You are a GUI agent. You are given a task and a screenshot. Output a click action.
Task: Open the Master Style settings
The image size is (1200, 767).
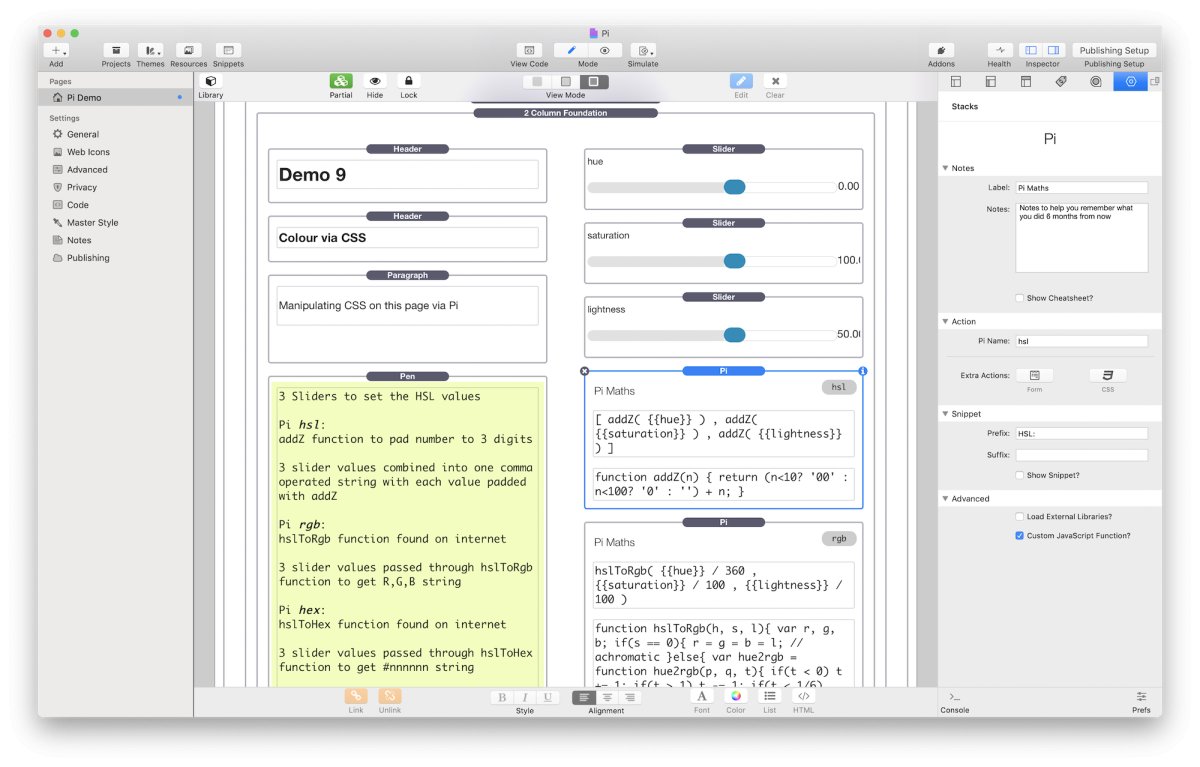[x=92, y=222]
